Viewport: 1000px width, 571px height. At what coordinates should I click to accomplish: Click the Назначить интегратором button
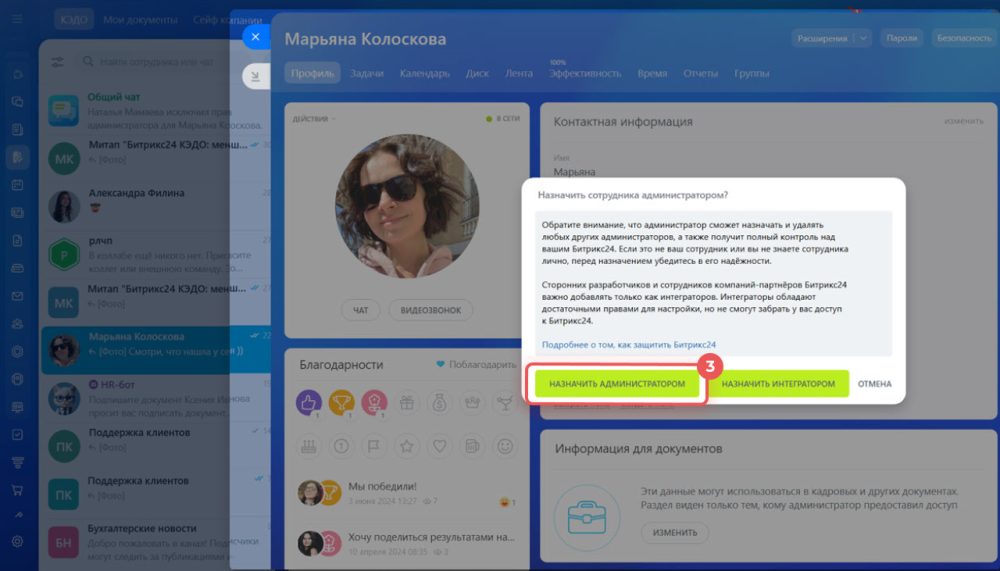(778, 383)
